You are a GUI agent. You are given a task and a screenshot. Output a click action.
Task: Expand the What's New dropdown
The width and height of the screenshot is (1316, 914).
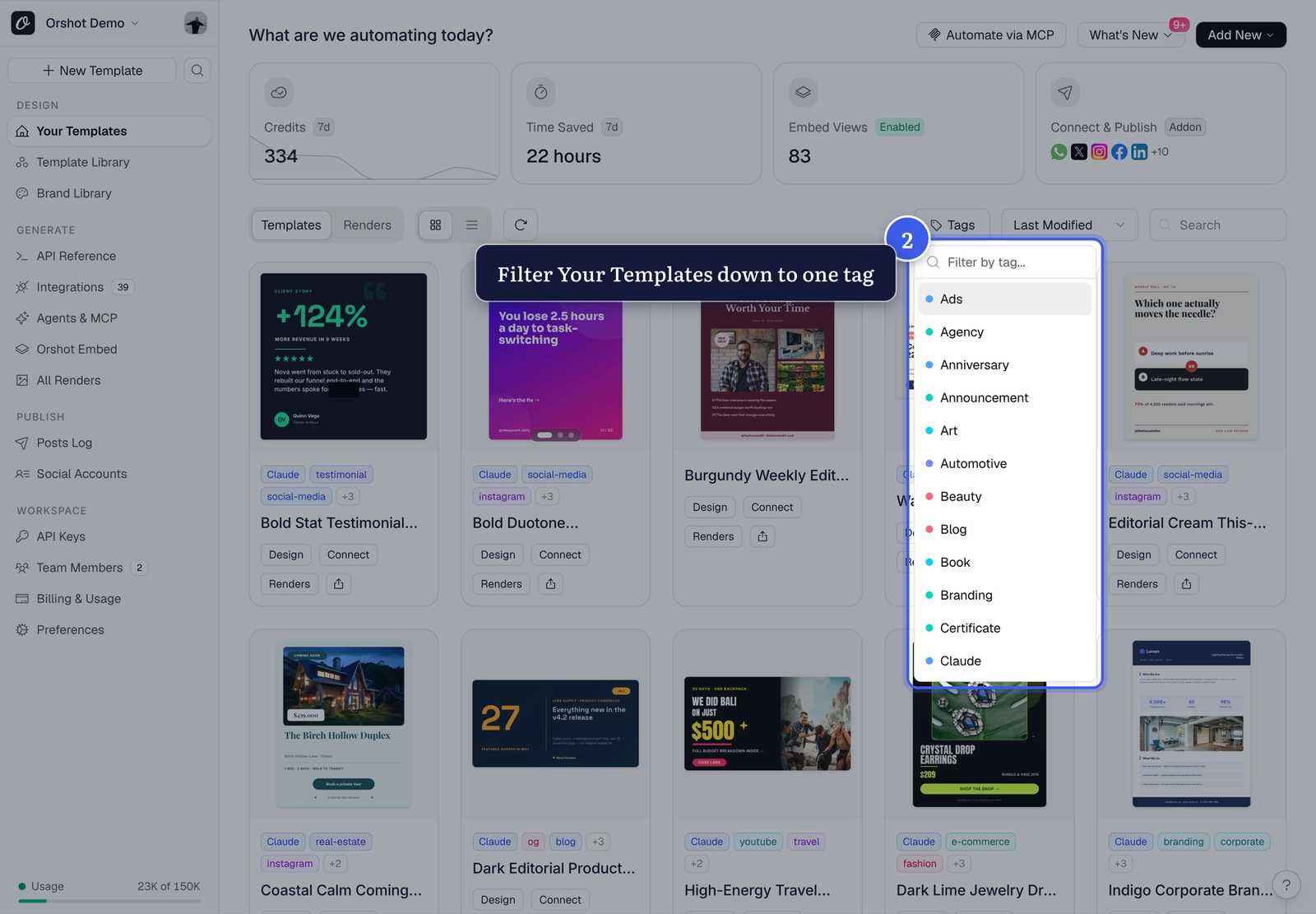[1130, 35]
